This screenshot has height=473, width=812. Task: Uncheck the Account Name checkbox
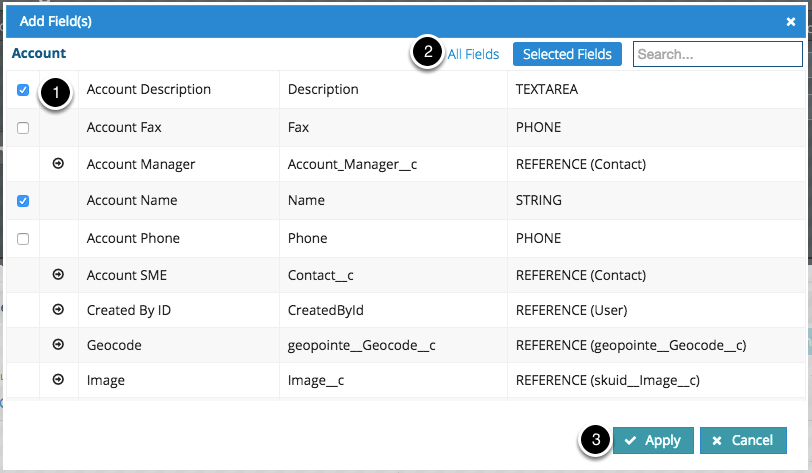point(23,201)
